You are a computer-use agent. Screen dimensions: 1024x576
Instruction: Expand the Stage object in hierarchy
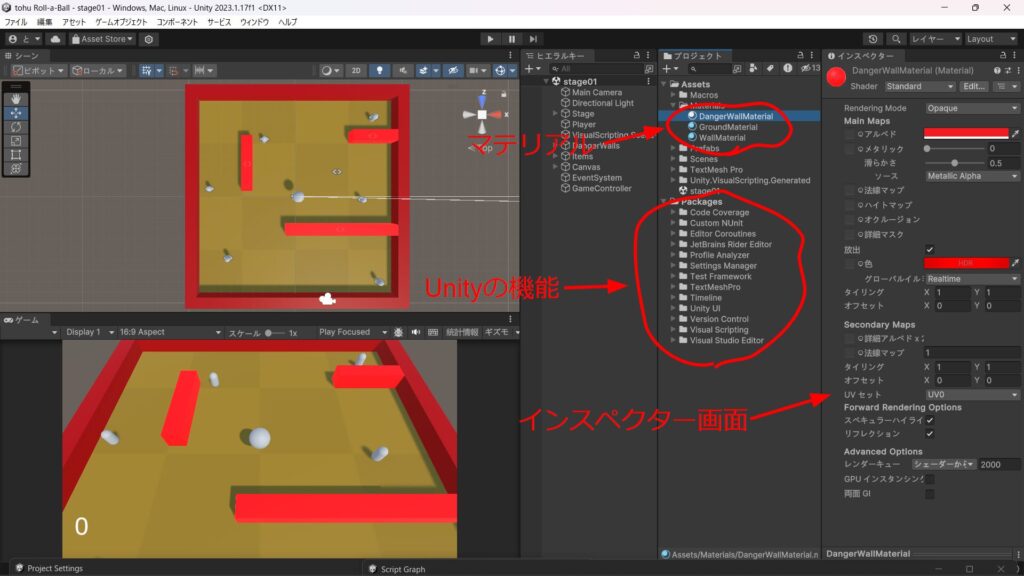556,114
